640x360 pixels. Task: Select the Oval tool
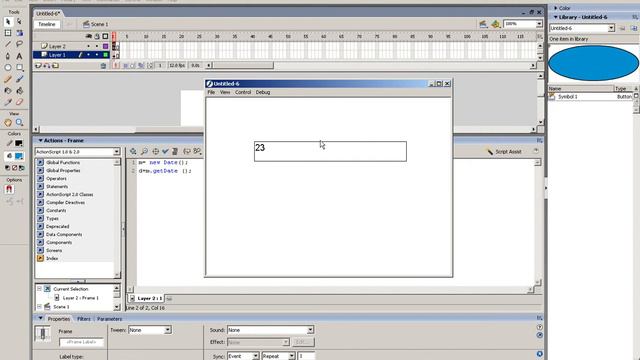point(8,67)
